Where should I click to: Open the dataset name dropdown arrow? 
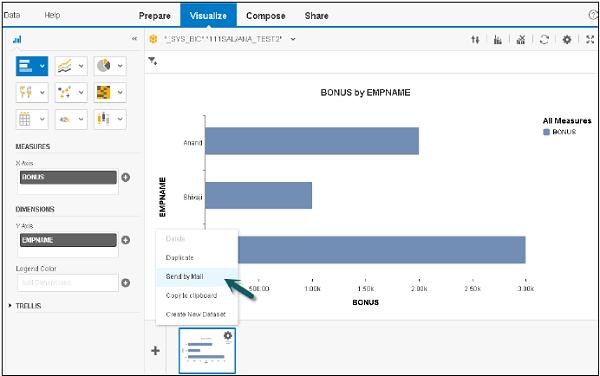pos(293,39)
